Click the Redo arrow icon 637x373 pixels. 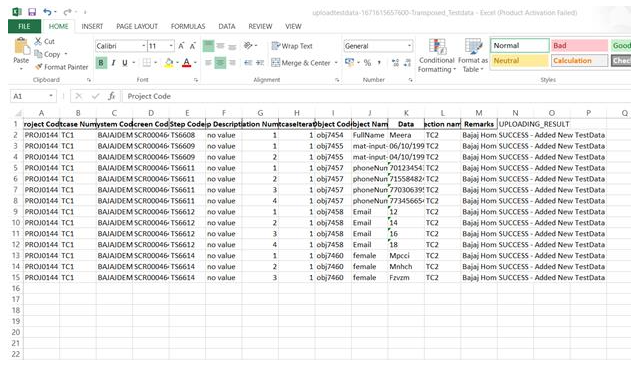pos(67,12)
